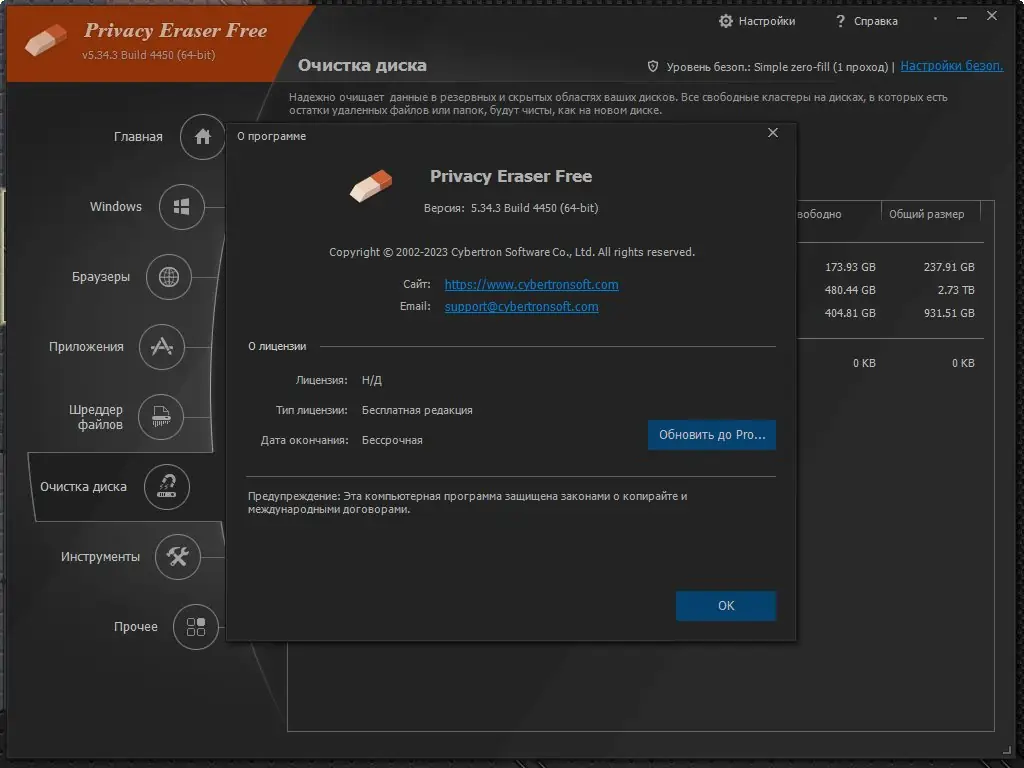Viewport: 1024px width, 768px height.
Task: Click Обновить до Pro... button
Action: [x=712, y=435]
